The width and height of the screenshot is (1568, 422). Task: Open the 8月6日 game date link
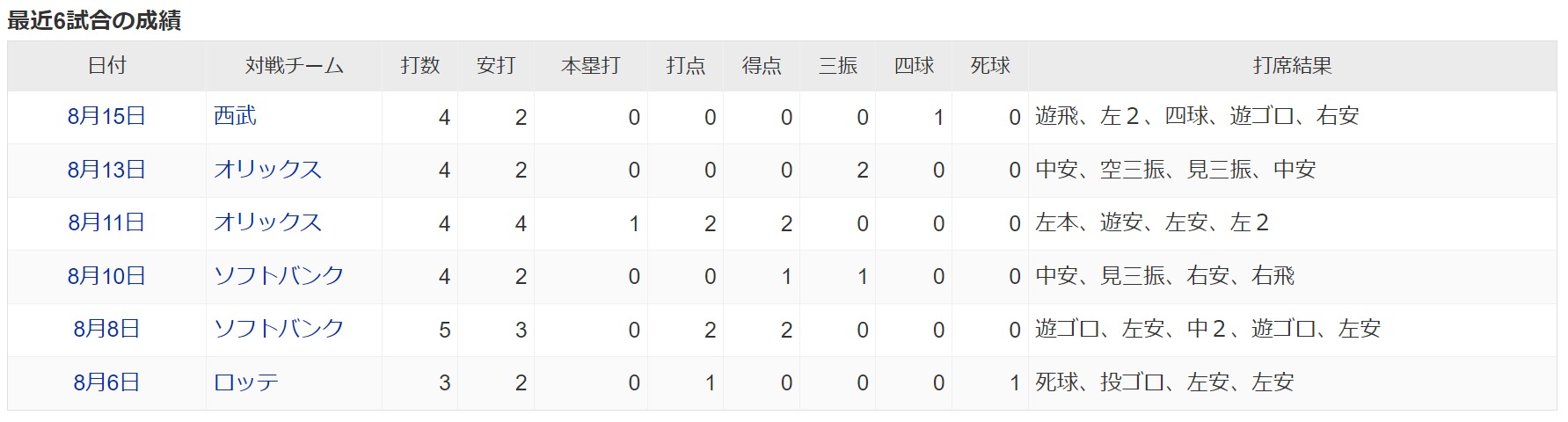point(106,382)
